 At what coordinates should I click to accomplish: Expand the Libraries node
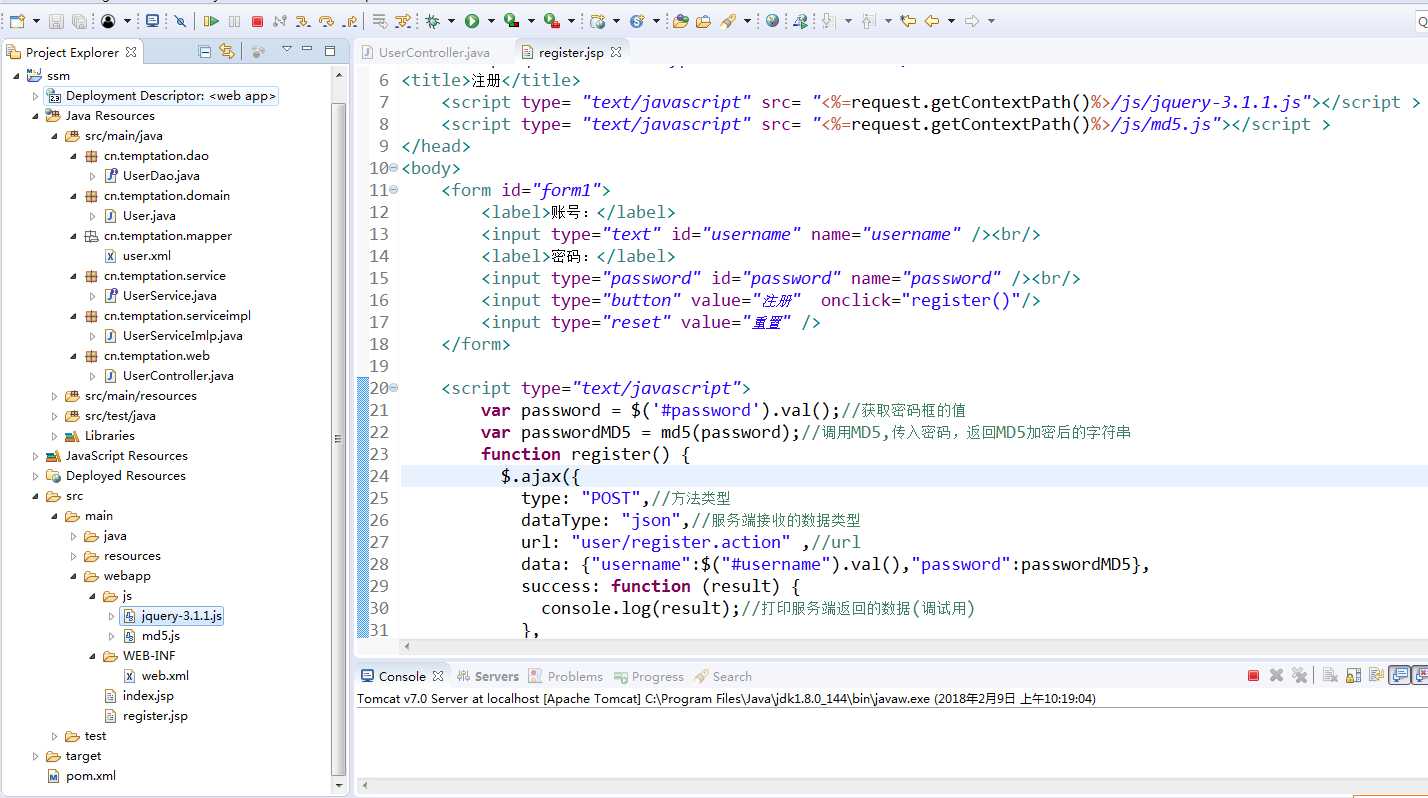tap(55, 436)
